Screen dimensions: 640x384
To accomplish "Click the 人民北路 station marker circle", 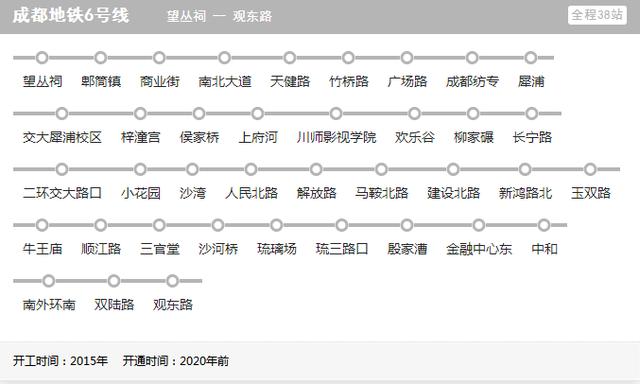I will (251, 169).
